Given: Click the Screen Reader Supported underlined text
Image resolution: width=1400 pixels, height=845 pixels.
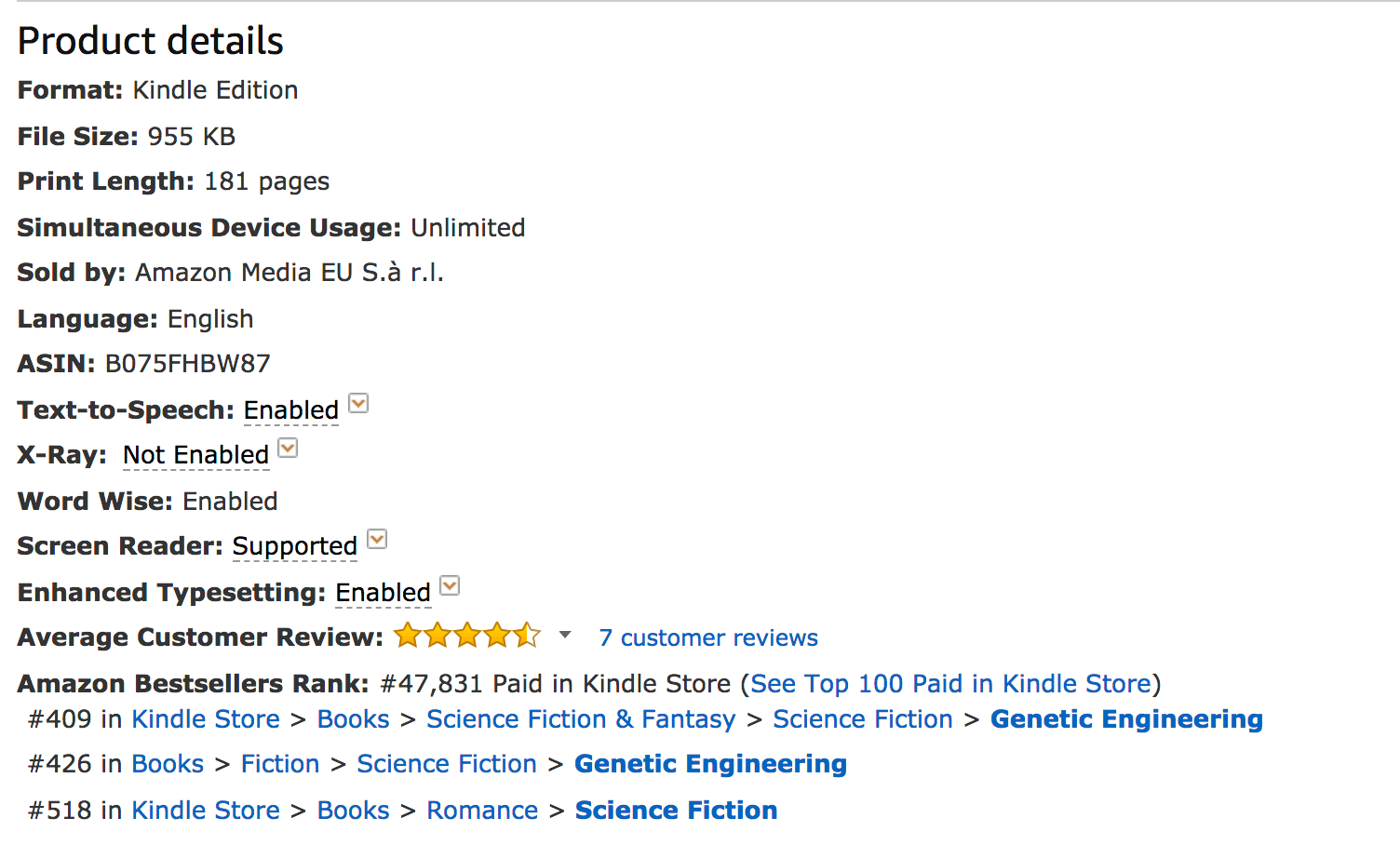Looking at the screenshot, I should (295, 546).
